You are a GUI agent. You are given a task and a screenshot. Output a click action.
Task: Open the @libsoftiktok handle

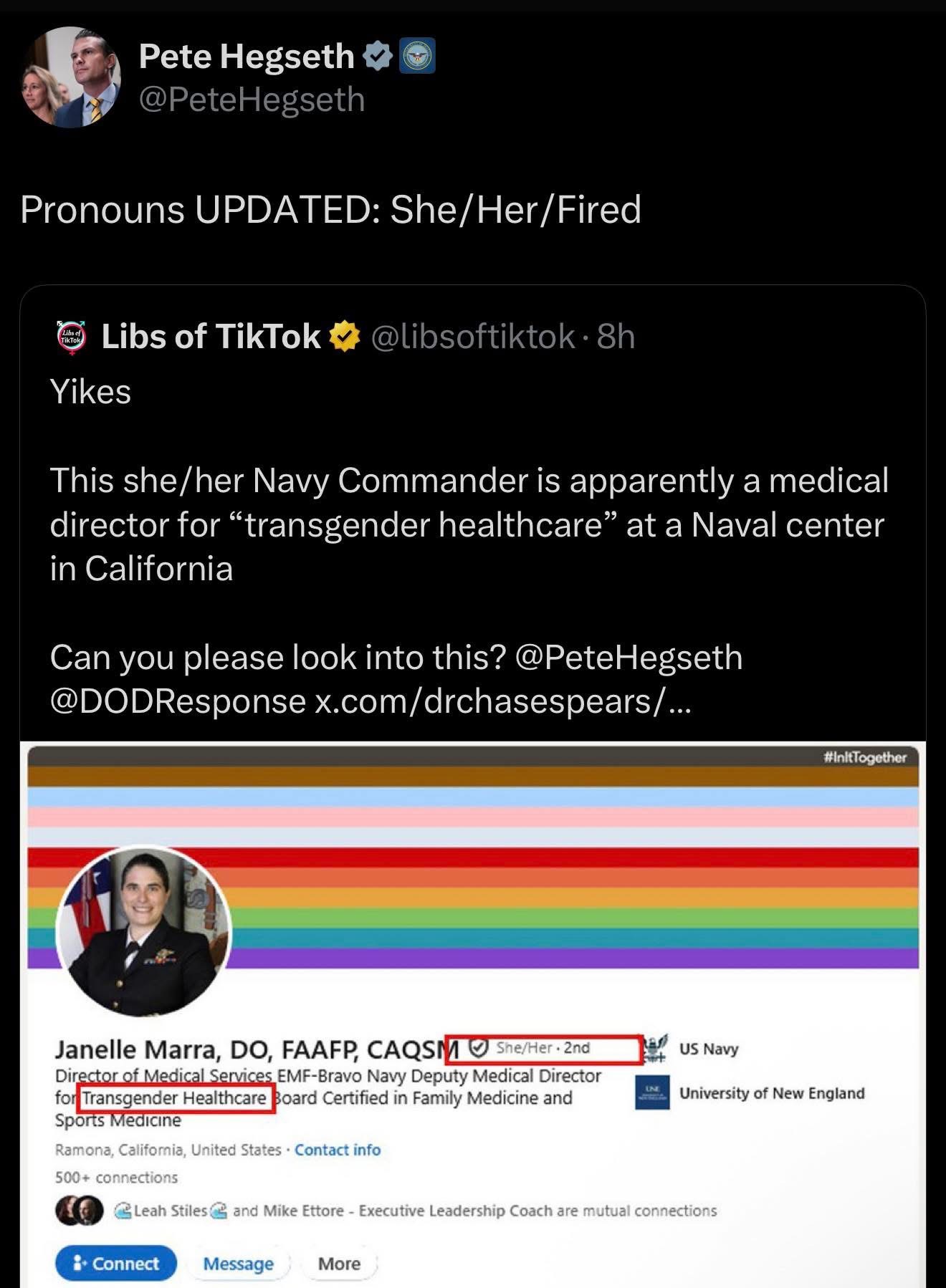473,337
